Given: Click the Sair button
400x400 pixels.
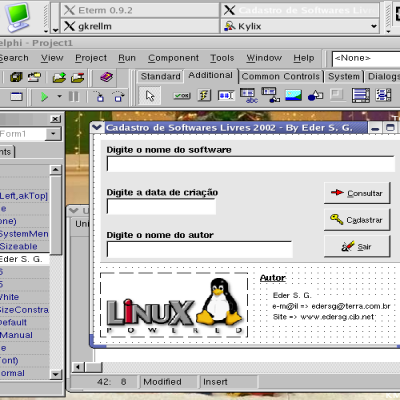Looking at the screenshot, I should click(357, 246).
